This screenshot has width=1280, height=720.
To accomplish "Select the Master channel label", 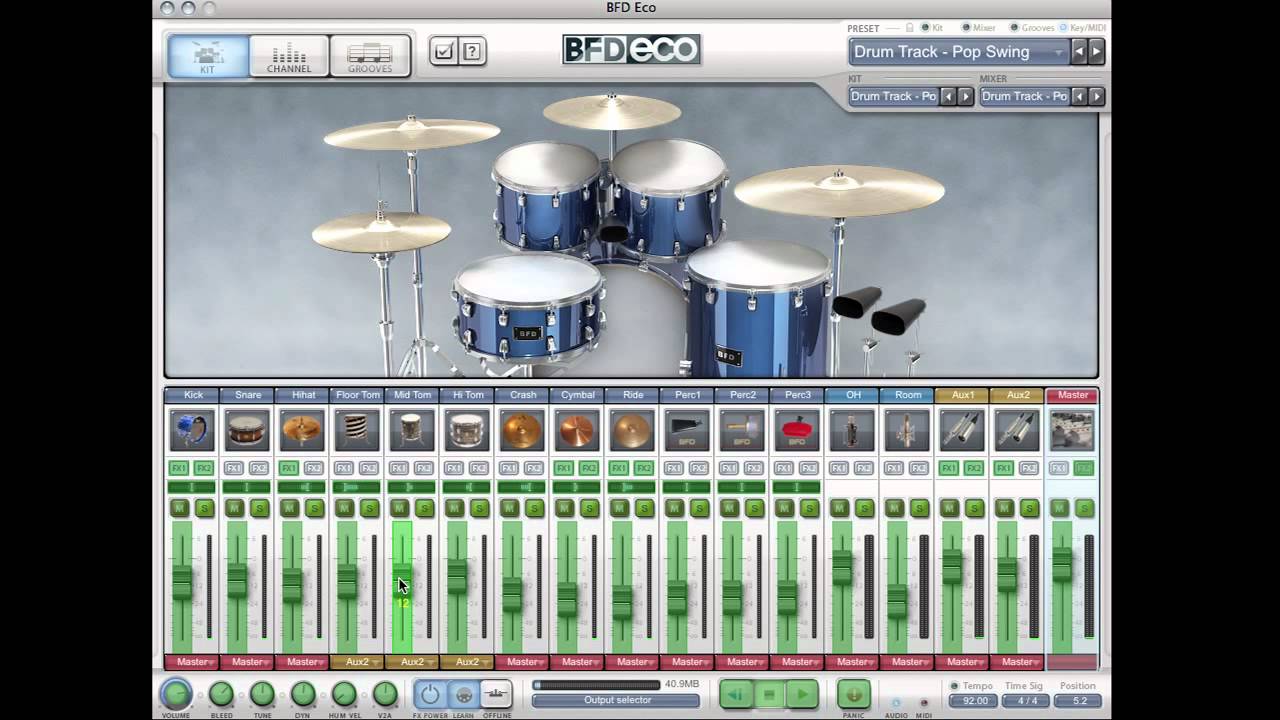I will coord(1072,395).
